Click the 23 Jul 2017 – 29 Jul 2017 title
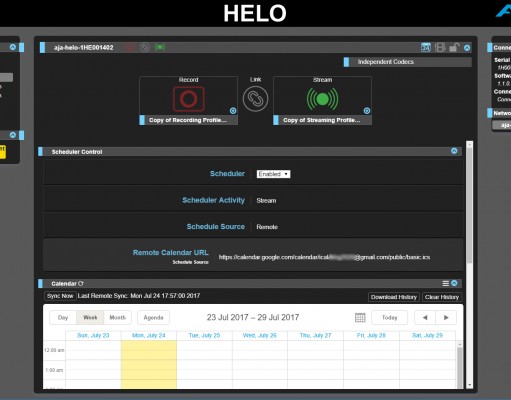This screenshot has height=400, width=511. (x=253, y=317)
